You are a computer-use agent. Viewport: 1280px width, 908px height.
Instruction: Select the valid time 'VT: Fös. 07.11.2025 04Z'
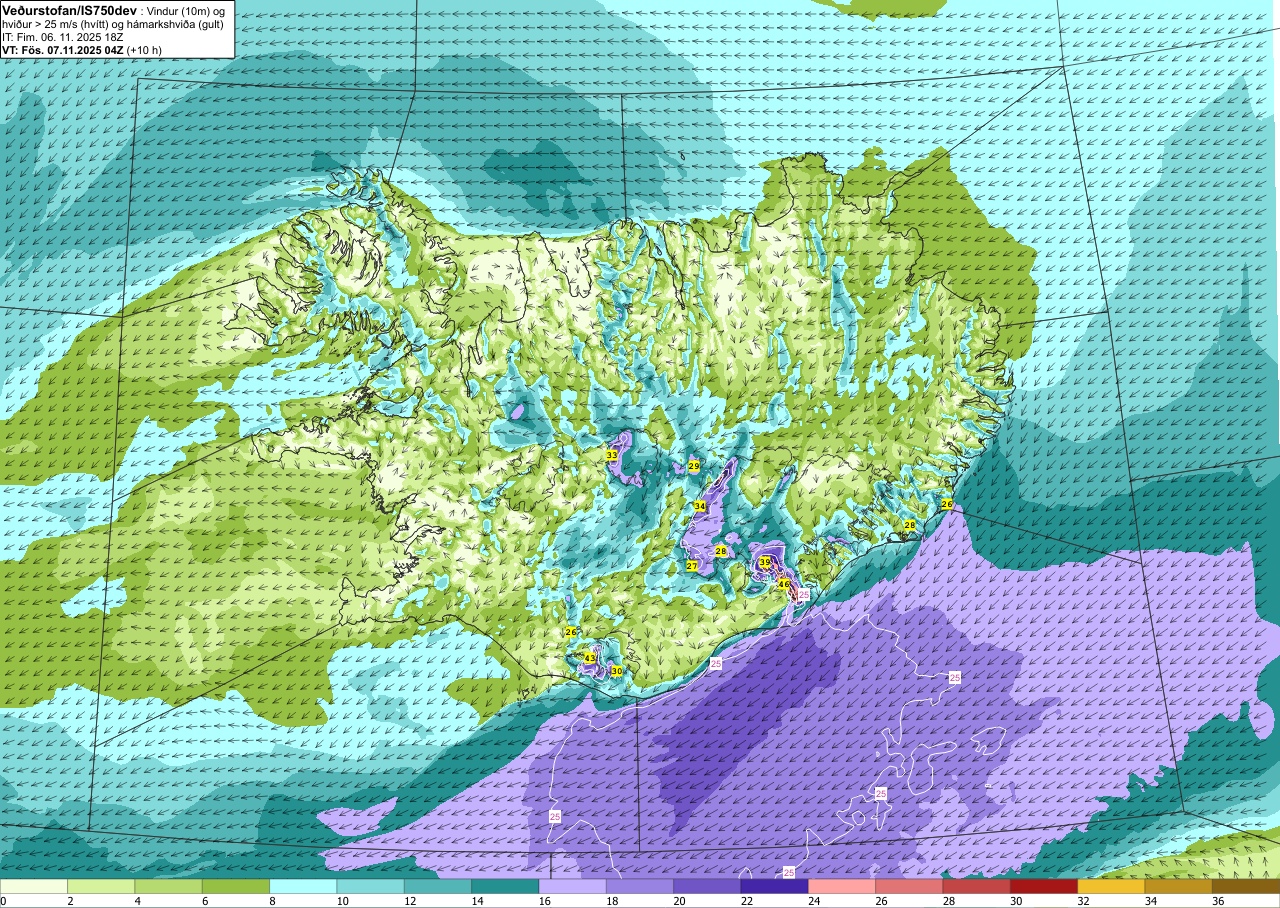pyautogui.click(x=64, y=50)
